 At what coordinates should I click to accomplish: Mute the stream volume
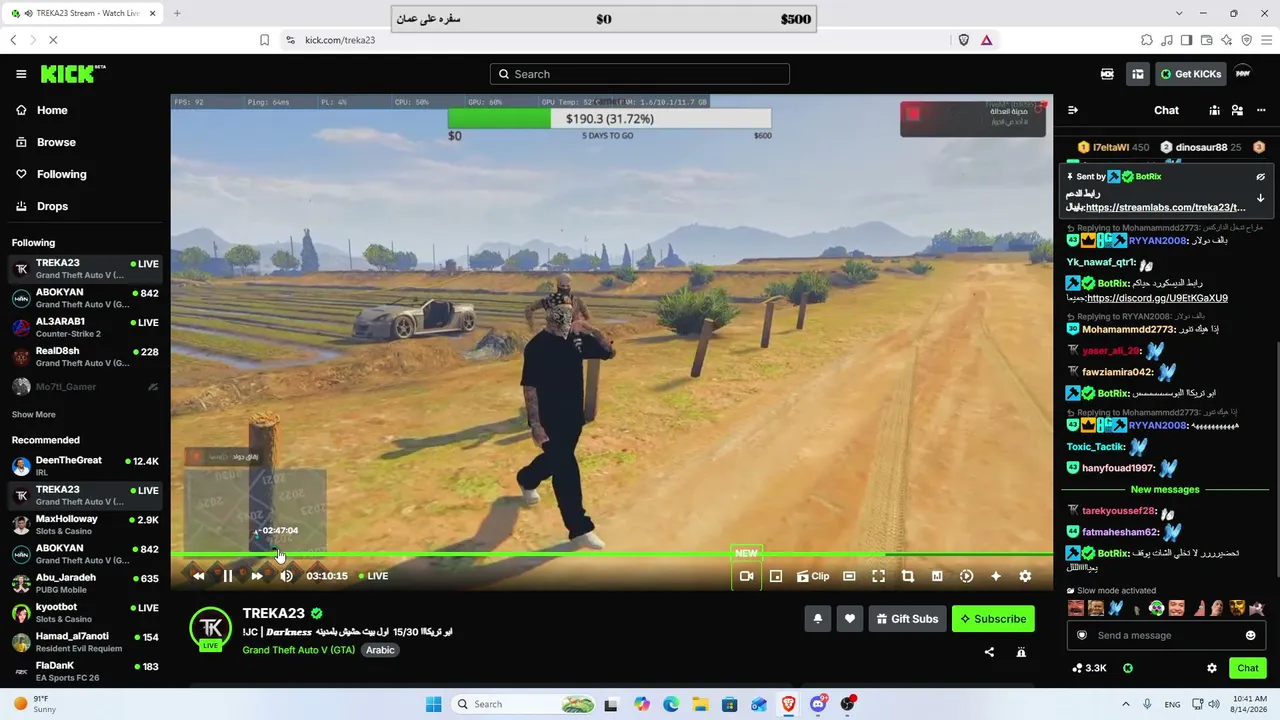click(x=286, y=576)
